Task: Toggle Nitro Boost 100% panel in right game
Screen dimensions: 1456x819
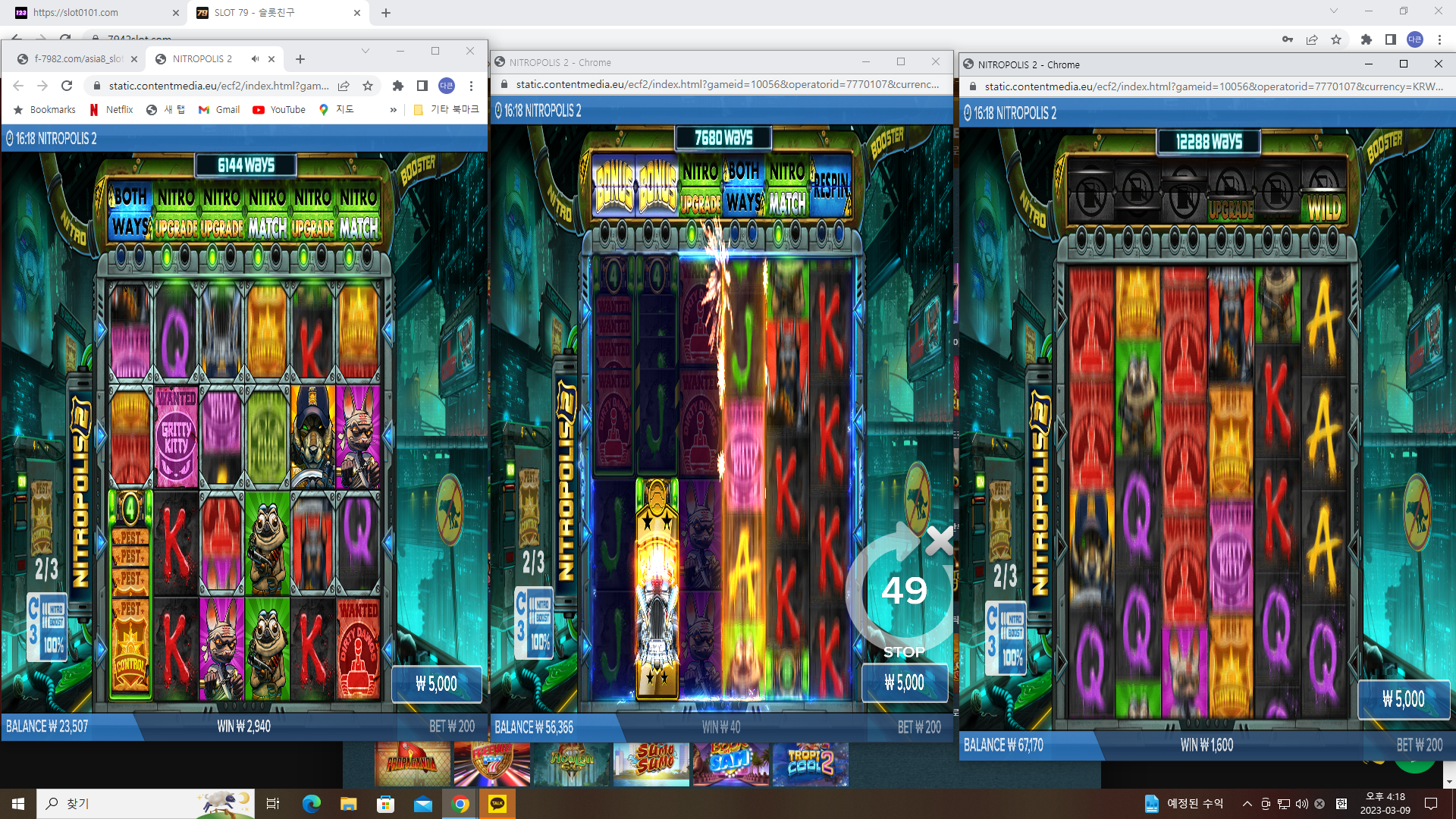Action: click(x=1006, y=637)
